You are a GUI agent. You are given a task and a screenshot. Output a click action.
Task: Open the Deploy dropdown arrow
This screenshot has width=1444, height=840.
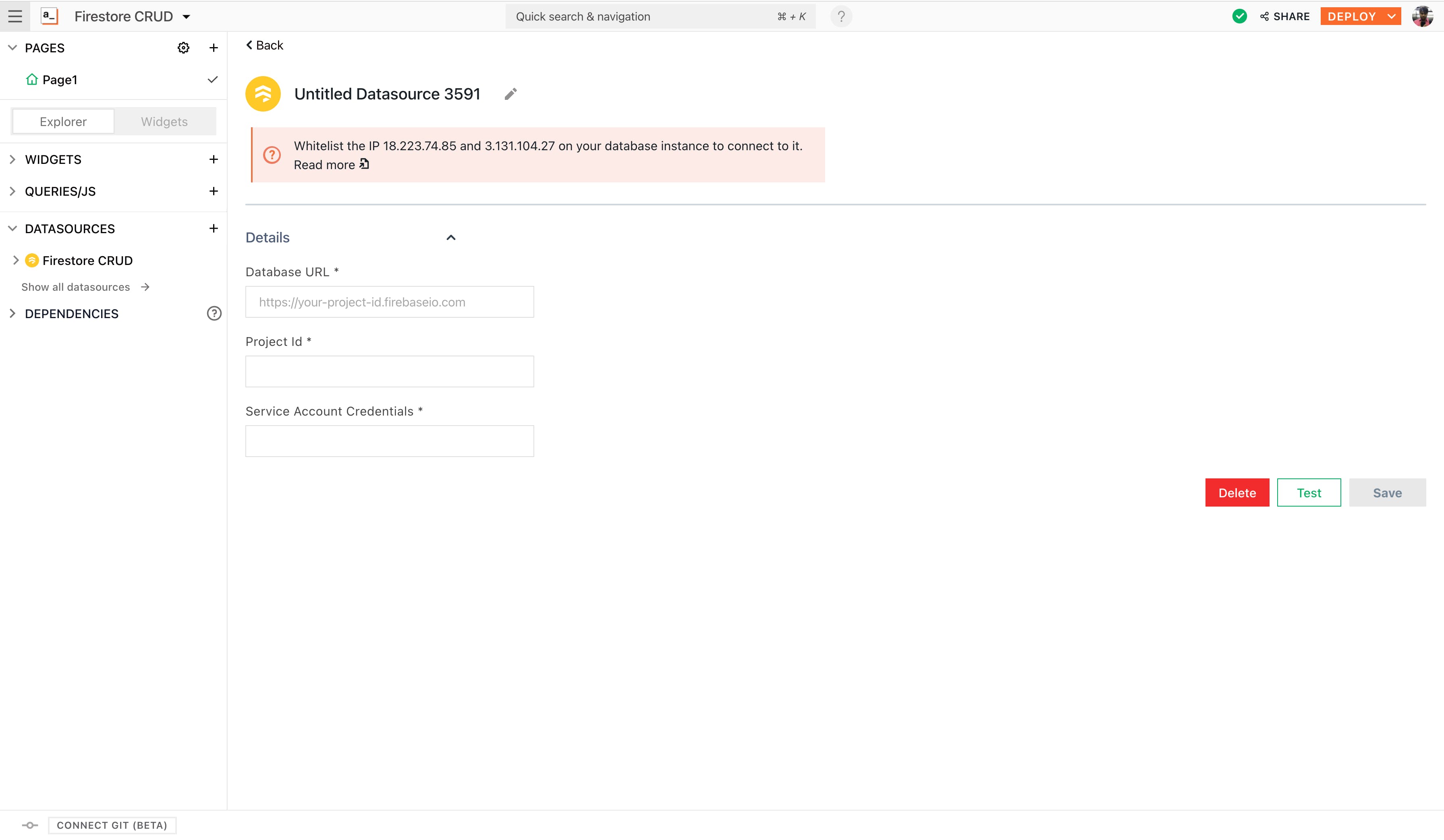(1391, 17)
